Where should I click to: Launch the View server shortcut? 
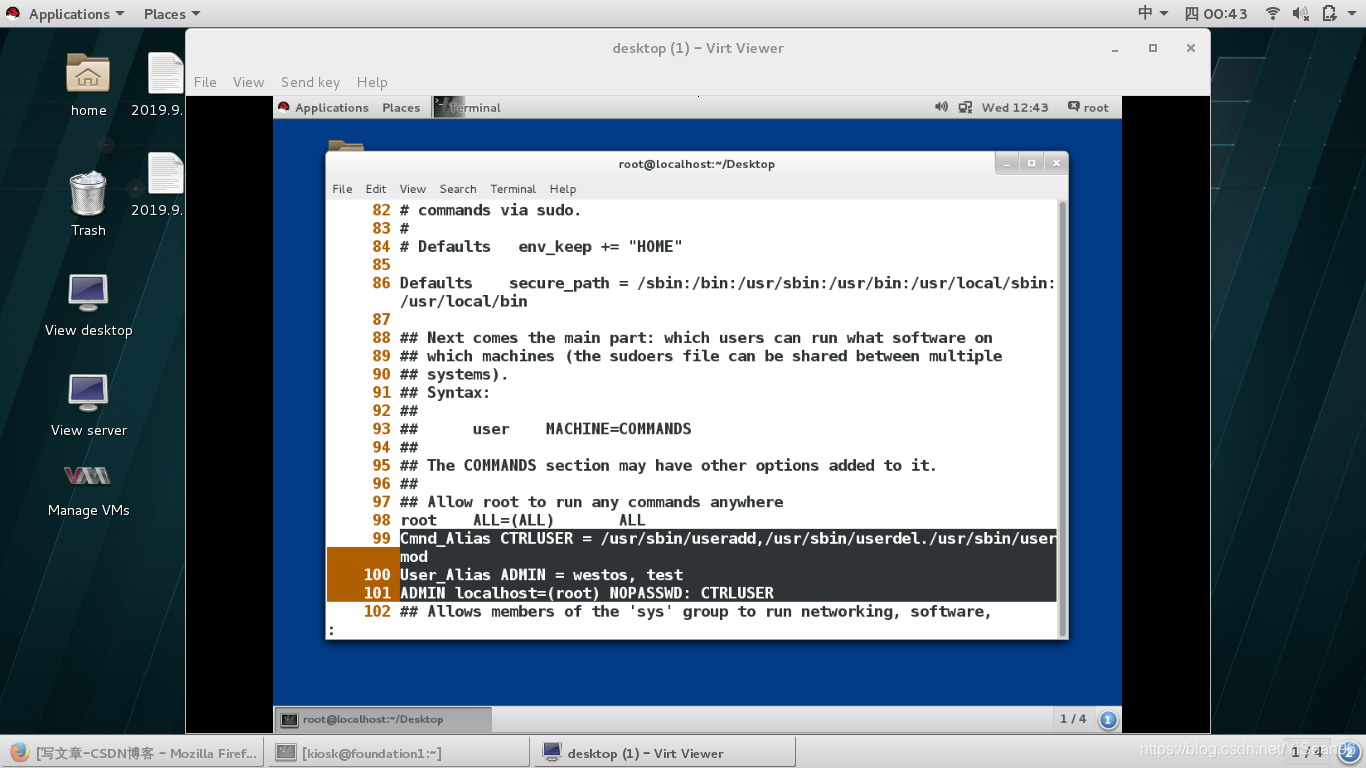pos(88,393)
